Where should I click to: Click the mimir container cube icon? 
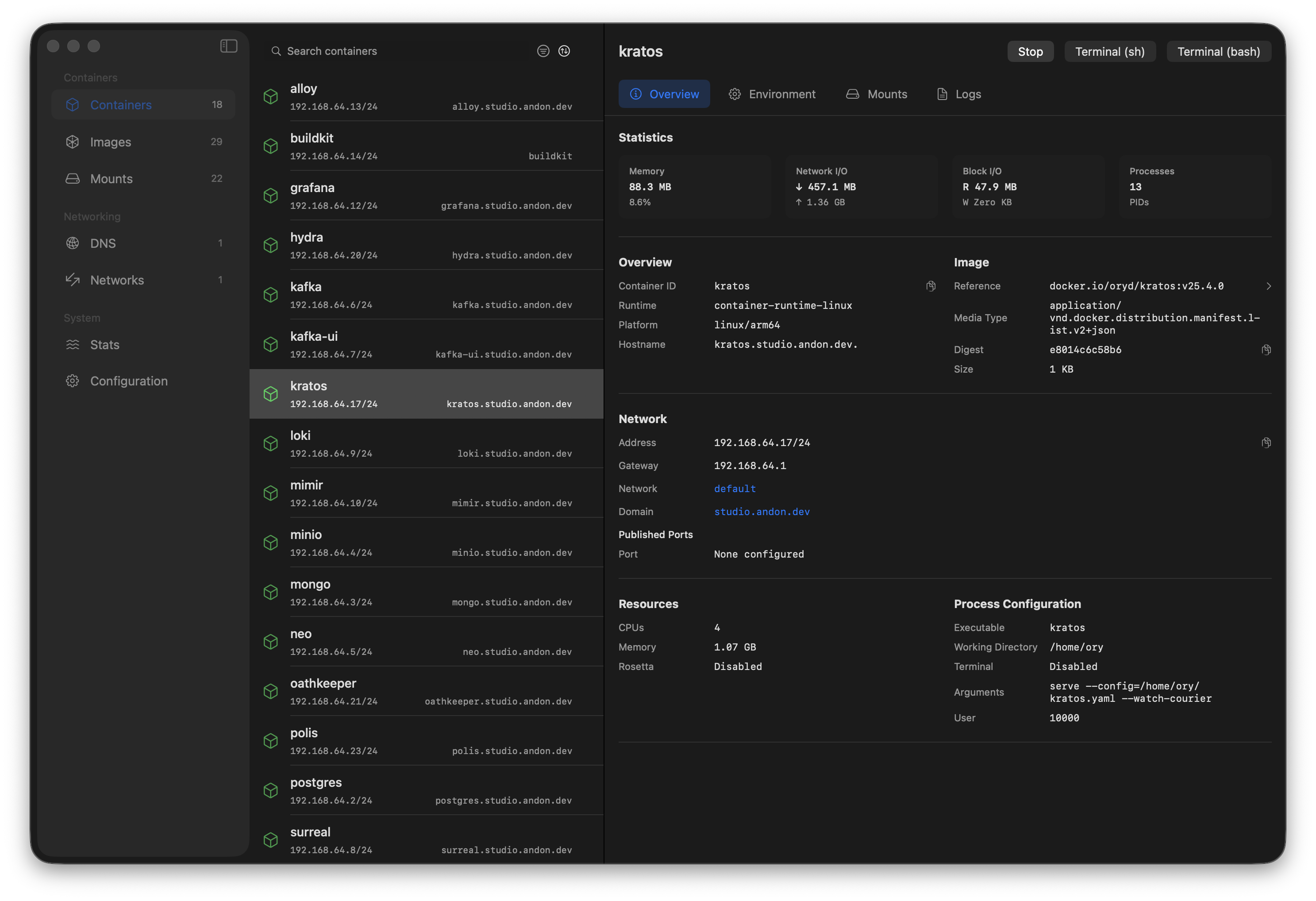(x=271, y=493)
